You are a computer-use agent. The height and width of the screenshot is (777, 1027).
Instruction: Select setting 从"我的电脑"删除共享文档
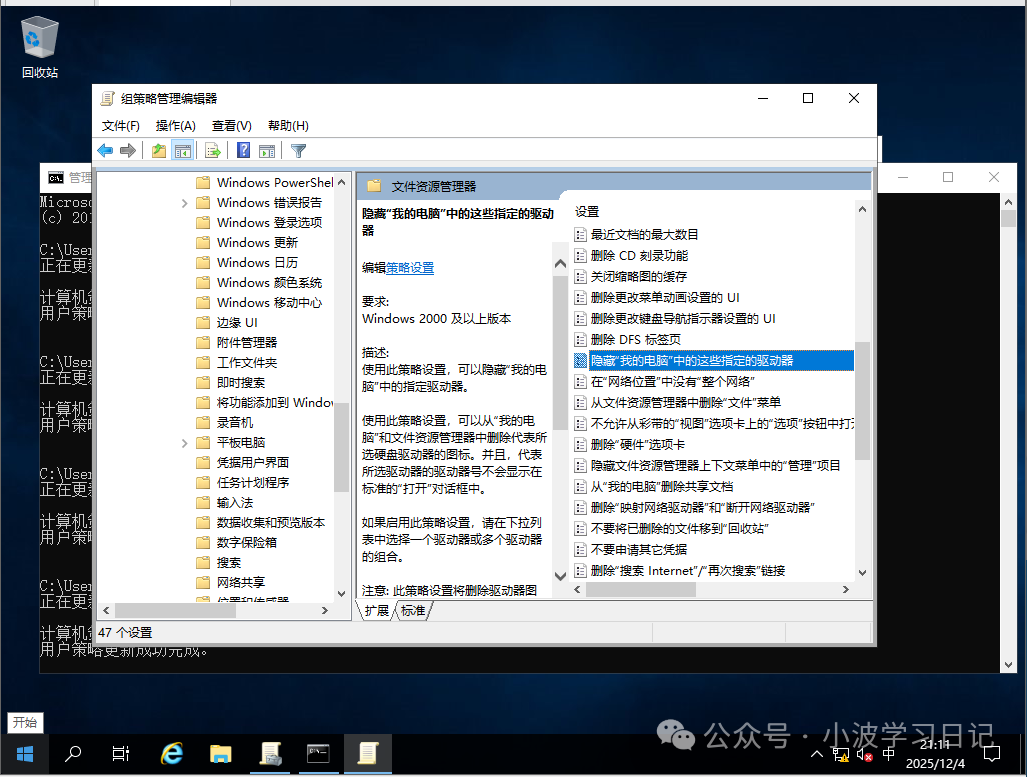pyautogui.click(x=662, y=487)
